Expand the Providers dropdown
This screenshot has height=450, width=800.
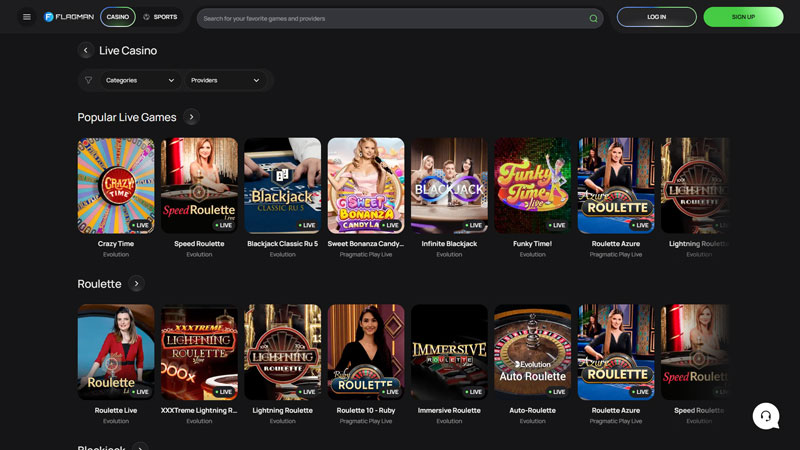tap(225, 80)
